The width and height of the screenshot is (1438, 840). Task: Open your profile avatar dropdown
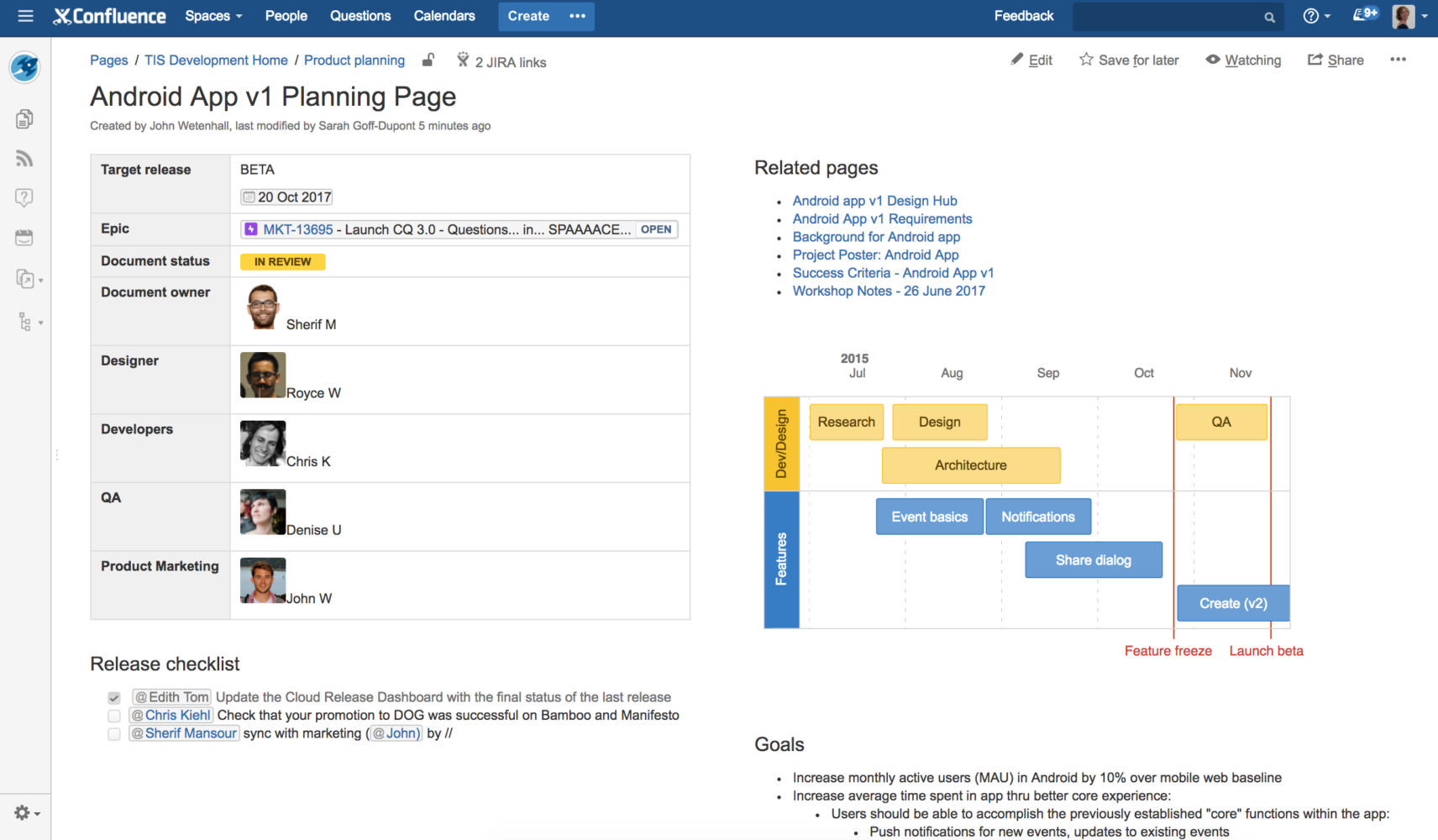coord(1402,16)
